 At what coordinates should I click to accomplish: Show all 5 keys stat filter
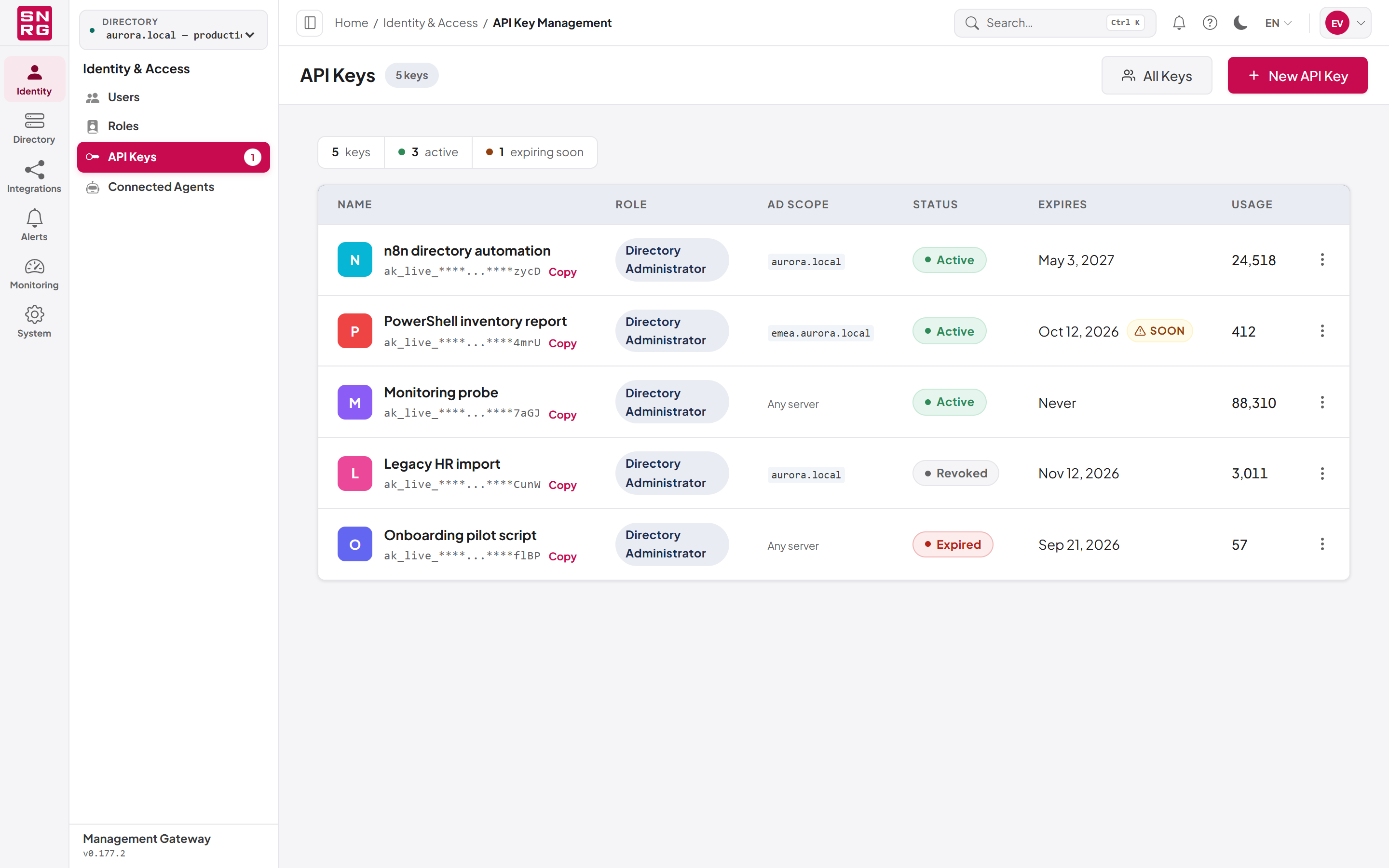pos(351,152)
